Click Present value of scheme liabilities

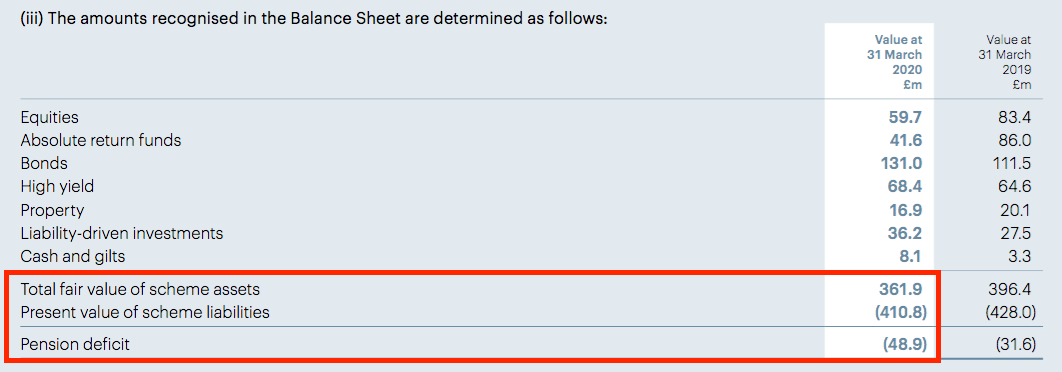pos(145,312)
